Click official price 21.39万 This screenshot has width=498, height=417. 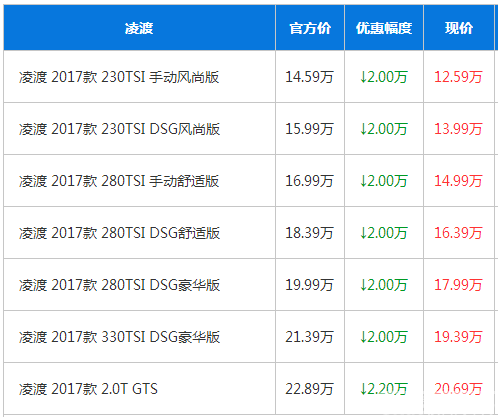click(309, 337)
